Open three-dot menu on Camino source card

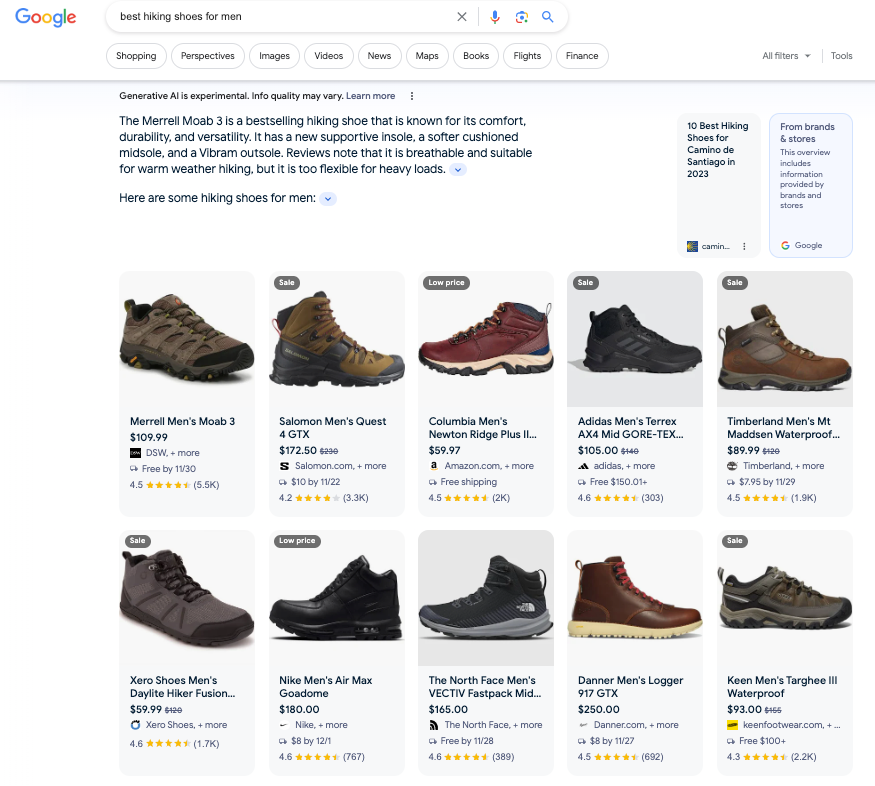click(744, 246)
